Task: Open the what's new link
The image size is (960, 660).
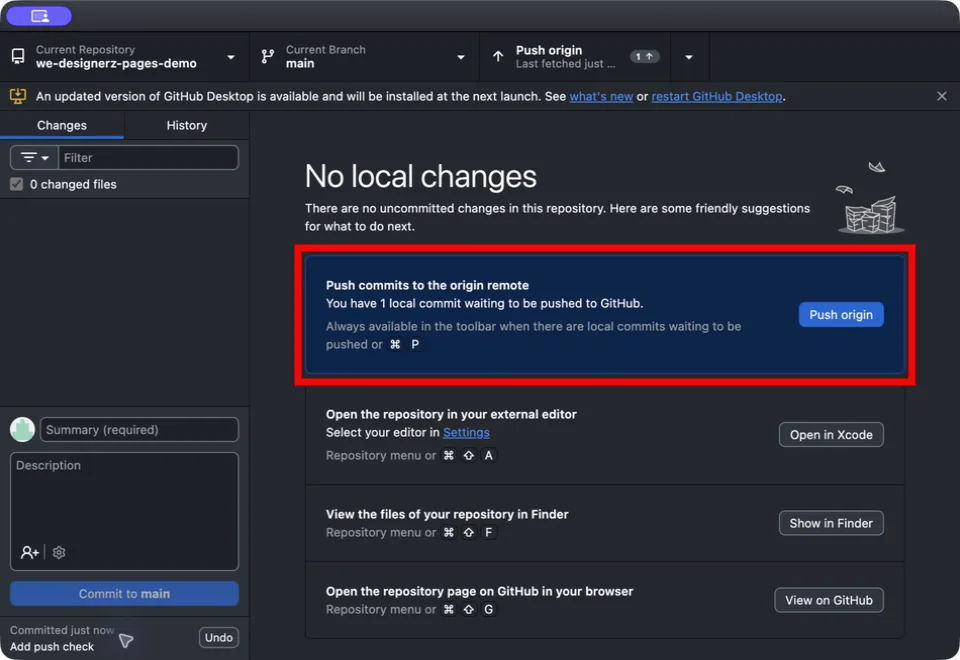Action: pos(601,96)
